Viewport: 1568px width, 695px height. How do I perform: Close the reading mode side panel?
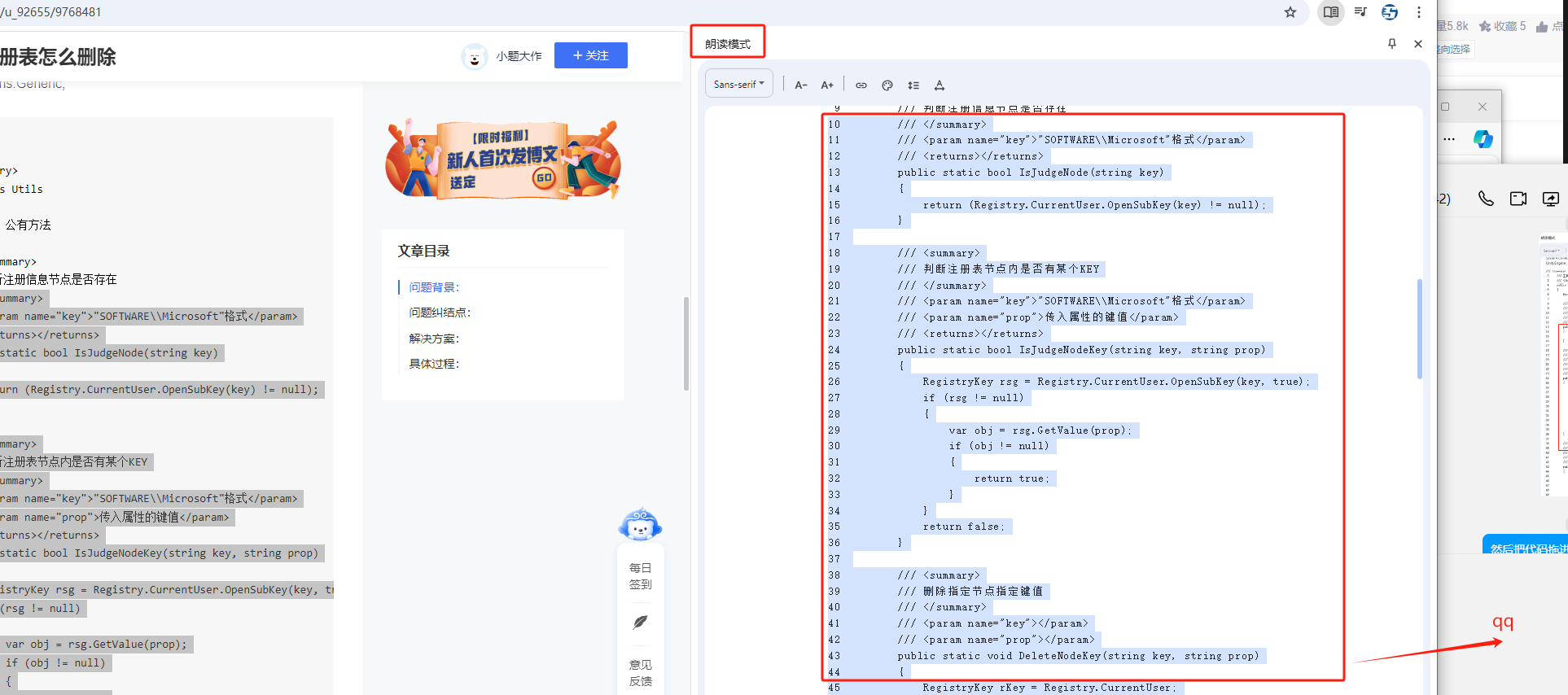point(1418,44)
